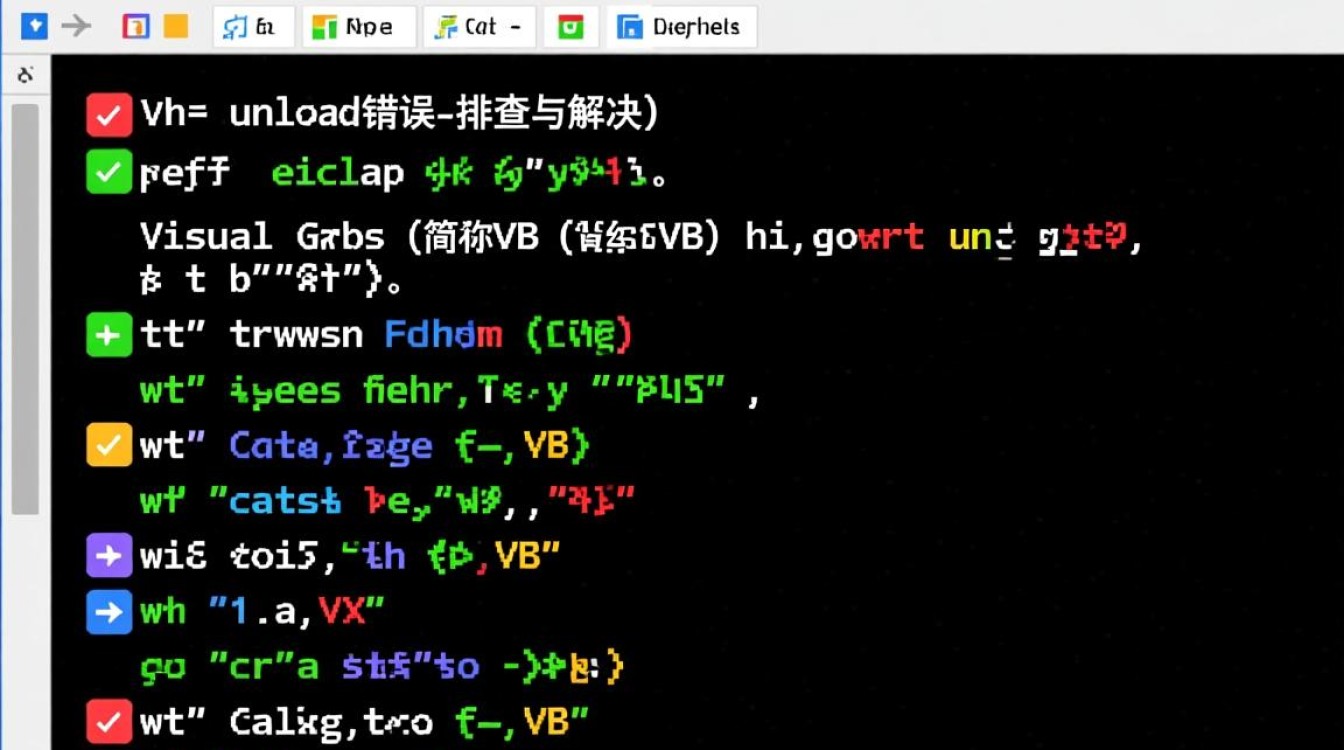This screenshot has height=750, width=1344.
Task: Click the solid orange square toolbar icon
Action: pos(175,26)
